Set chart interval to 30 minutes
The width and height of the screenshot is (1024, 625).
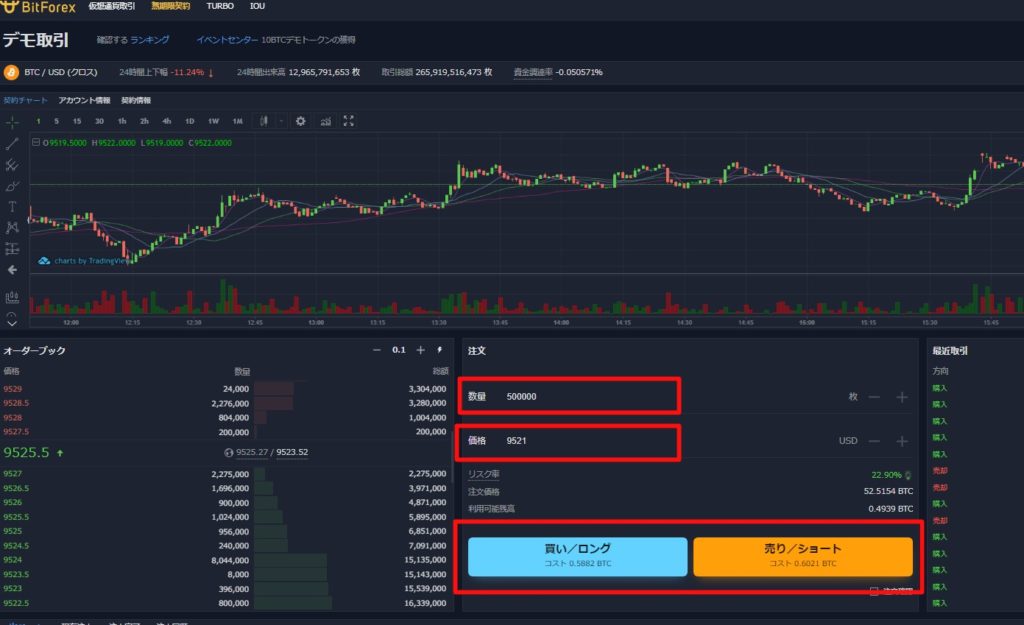pos(99,121)
